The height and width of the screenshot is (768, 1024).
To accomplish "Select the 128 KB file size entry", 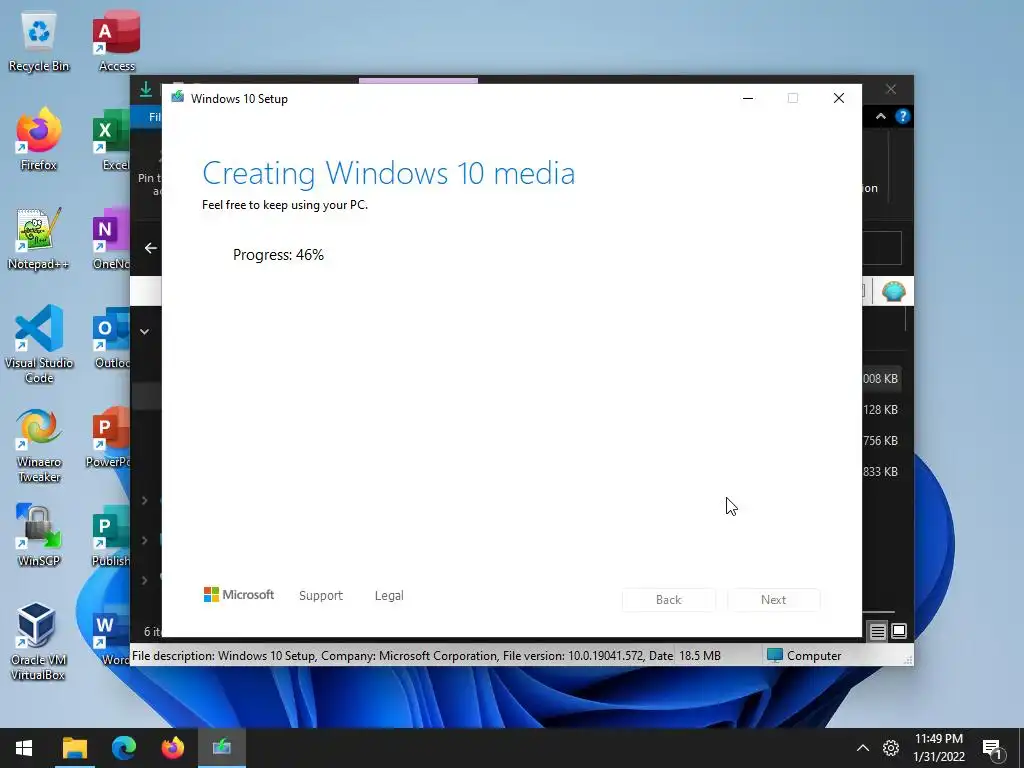I will (x=880, y=409).
